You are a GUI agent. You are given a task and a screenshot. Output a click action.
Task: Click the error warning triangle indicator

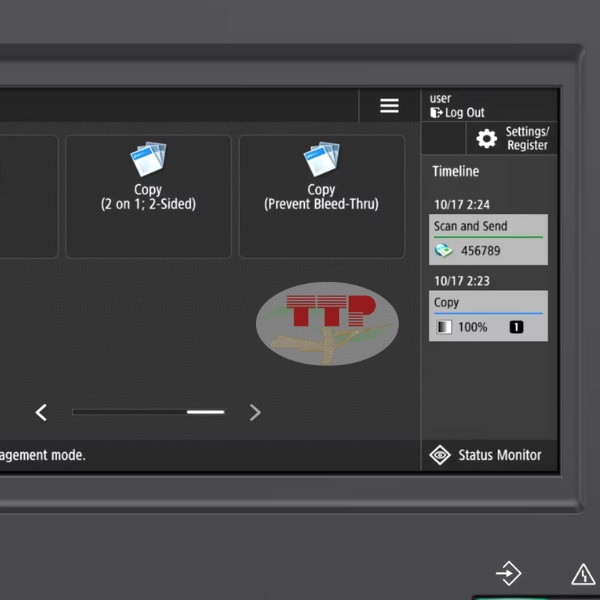pos(583,574)
